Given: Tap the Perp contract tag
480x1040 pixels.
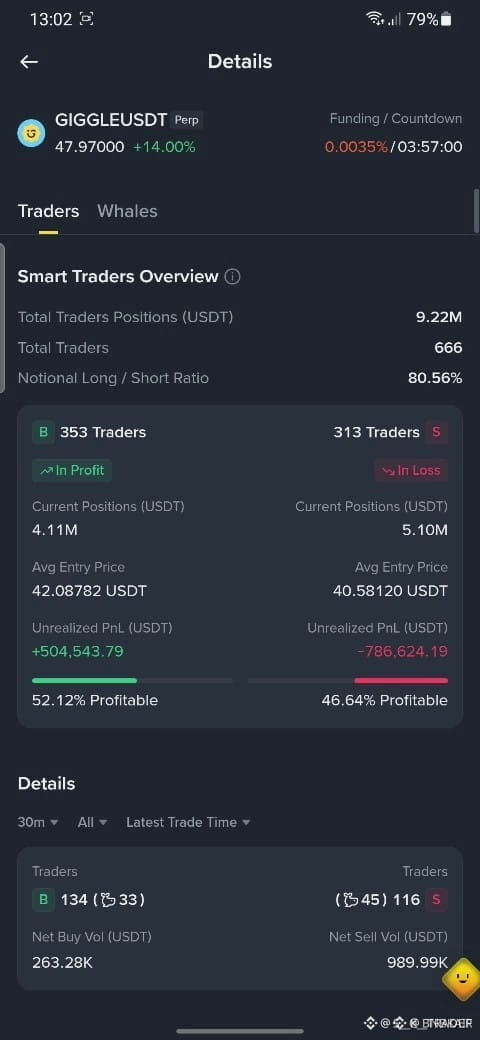Looking at the screenshot, I should pos(186,121).
